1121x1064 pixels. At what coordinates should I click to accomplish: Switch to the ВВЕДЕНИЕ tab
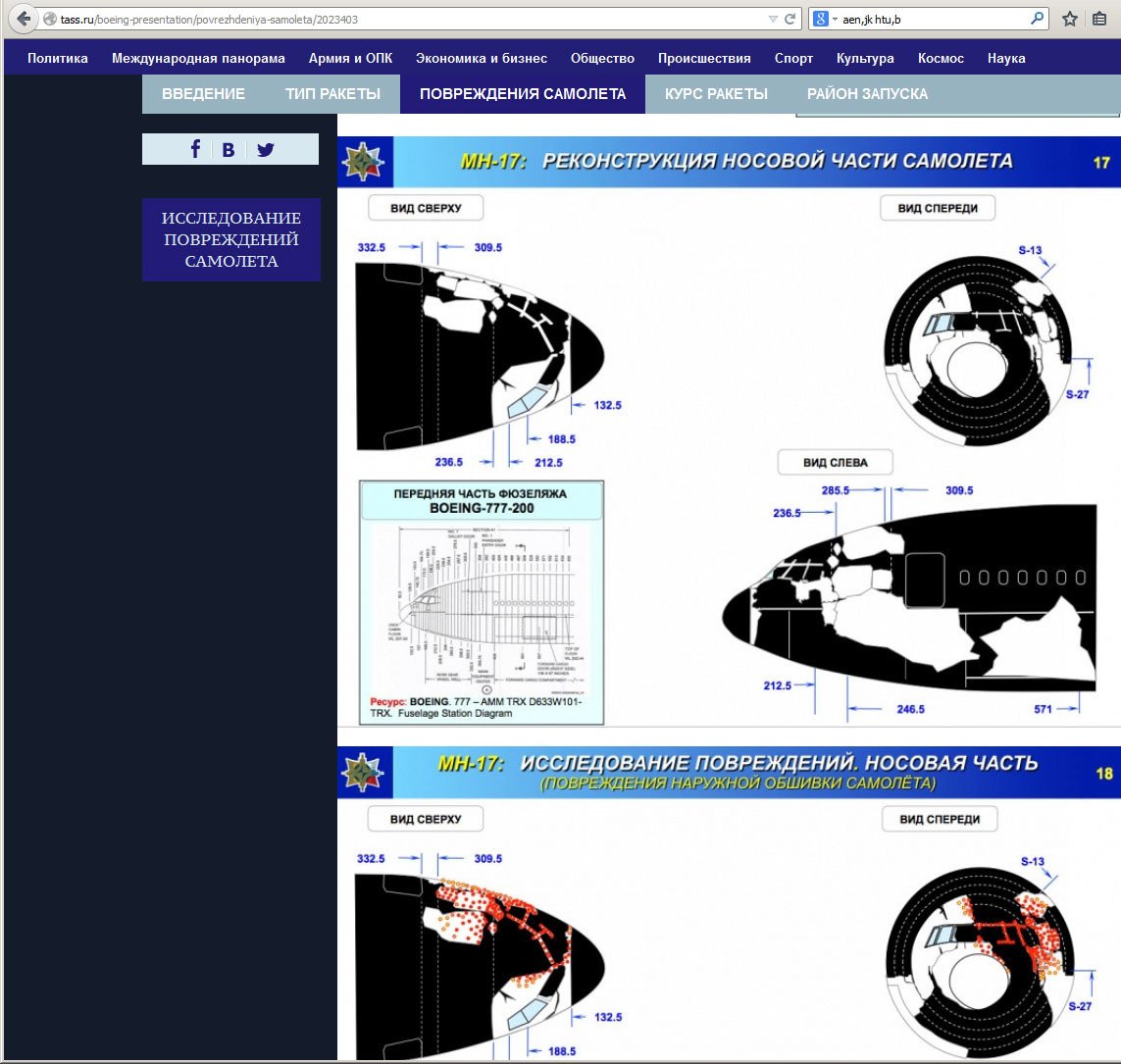(x=203, y=94)
